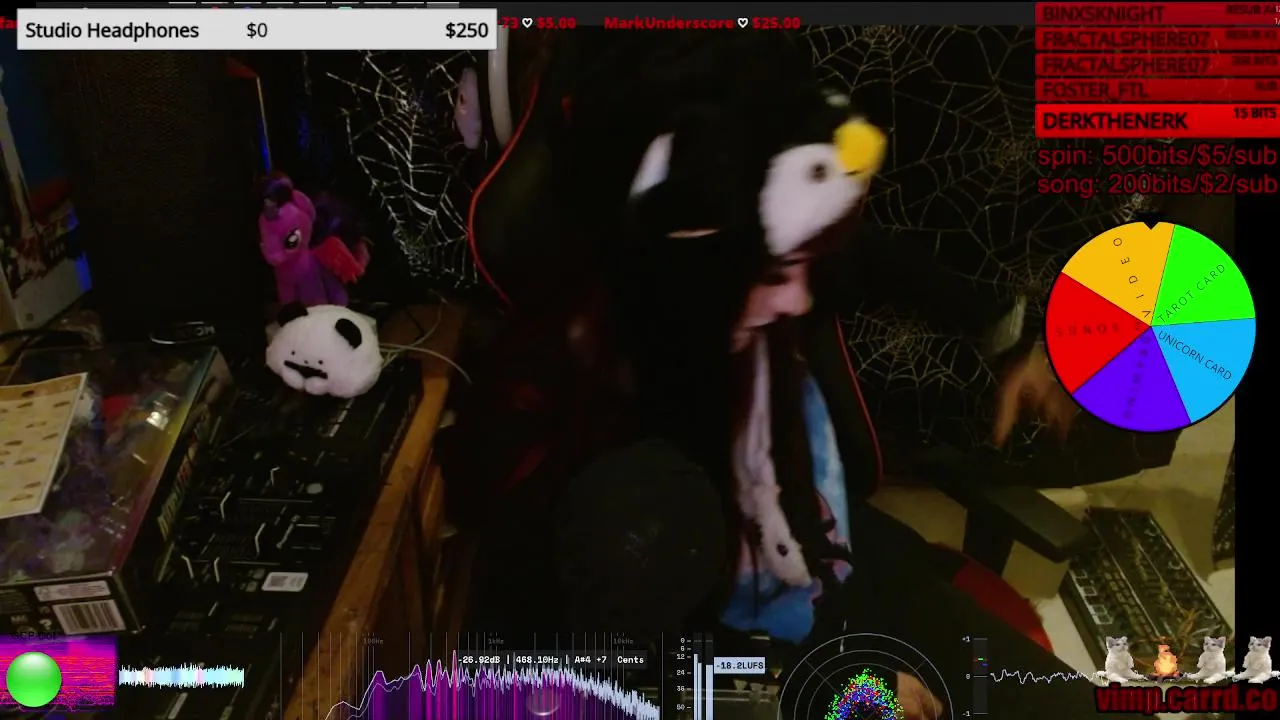Open the vimp.carrd.co link
This screenshot has height=720, width=1280.
(1186, 698)
